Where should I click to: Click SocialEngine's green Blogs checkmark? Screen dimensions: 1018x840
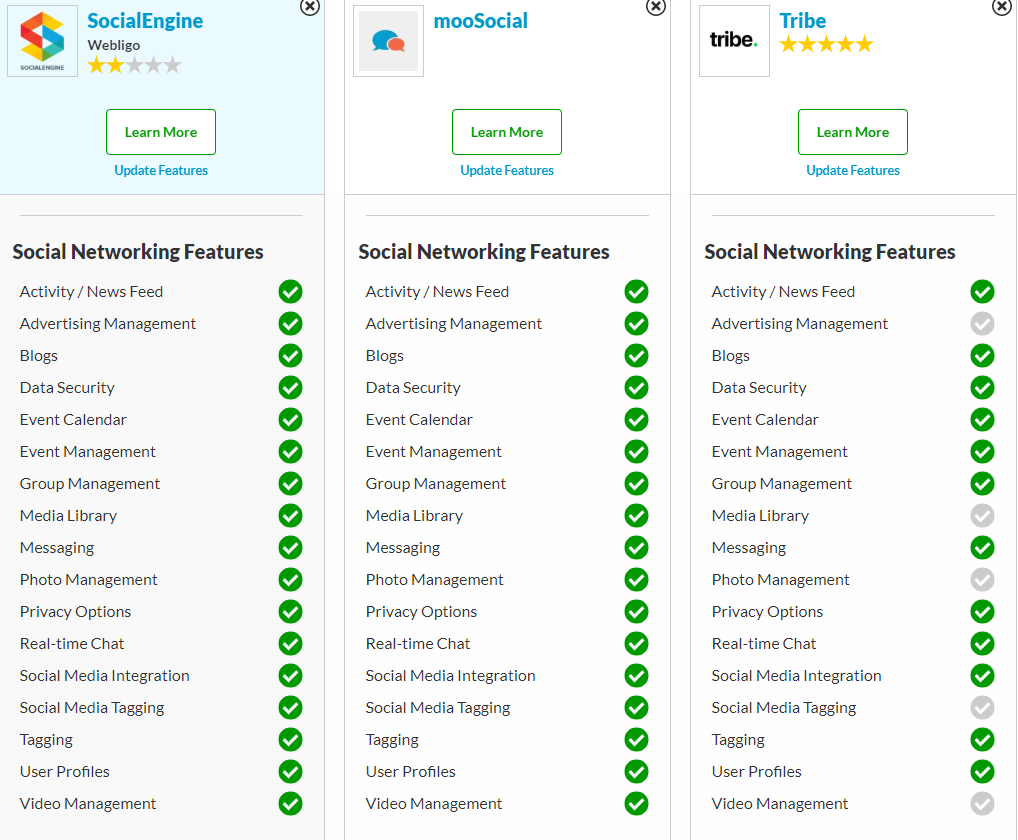(x=290, y=355)
